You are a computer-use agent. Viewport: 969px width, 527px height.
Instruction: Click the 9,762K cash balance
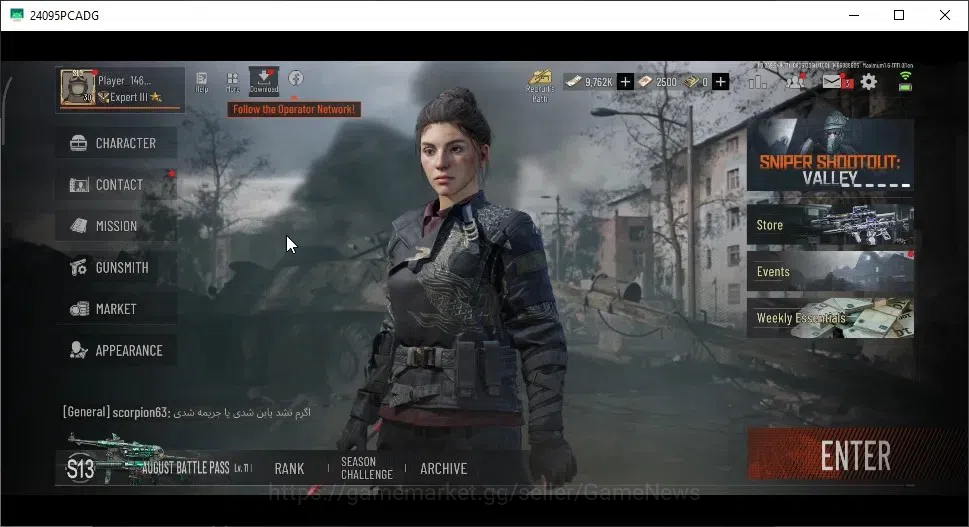pyautogui.click(x=598, y=82)
